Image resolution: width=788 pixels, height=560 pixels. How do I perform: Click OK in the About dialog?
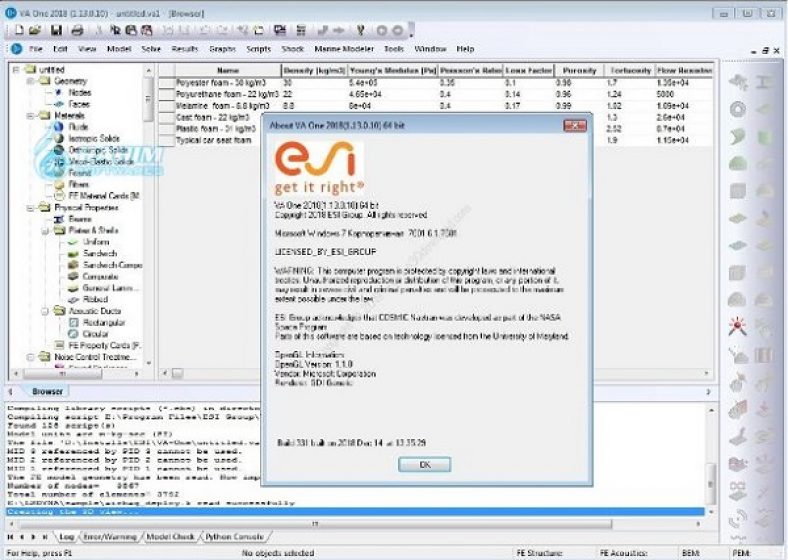click(425, 464)
